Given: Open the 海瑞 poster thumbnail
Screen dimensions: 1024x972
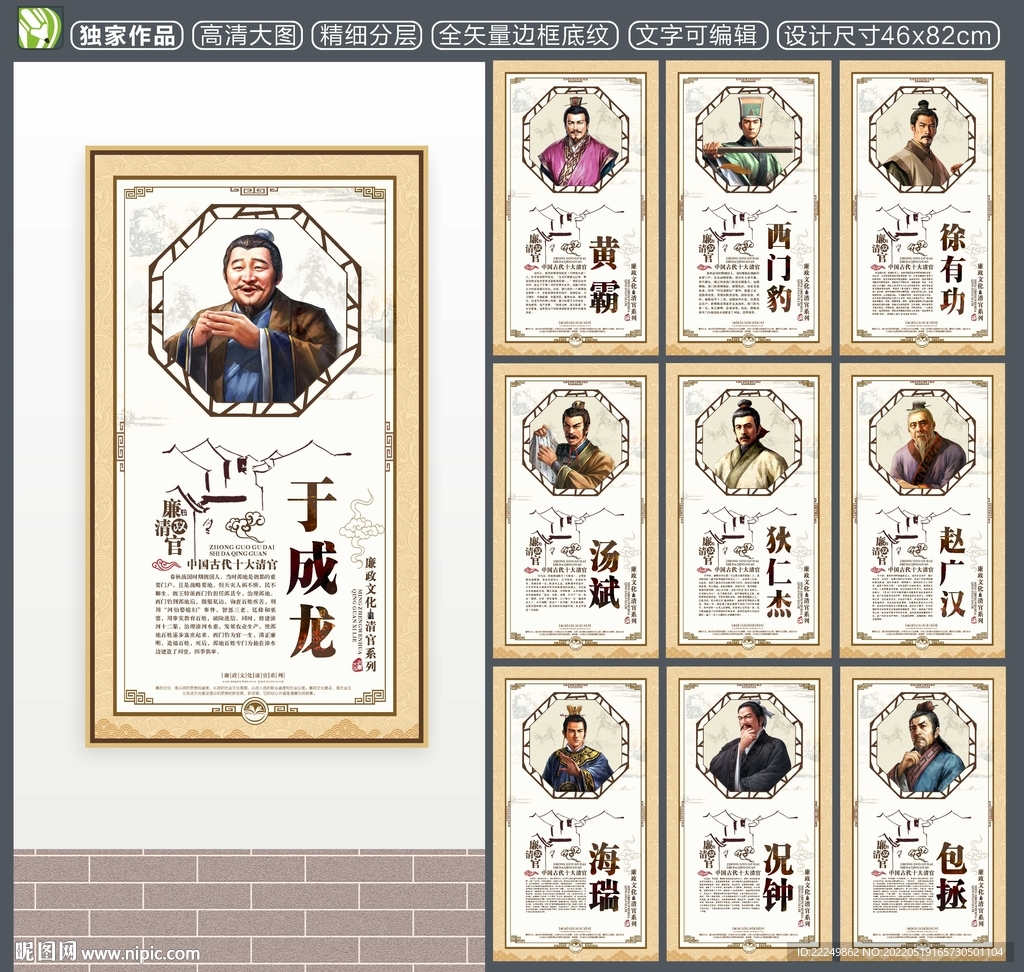Looking at the screenshot, I should [x=576, y=812].
